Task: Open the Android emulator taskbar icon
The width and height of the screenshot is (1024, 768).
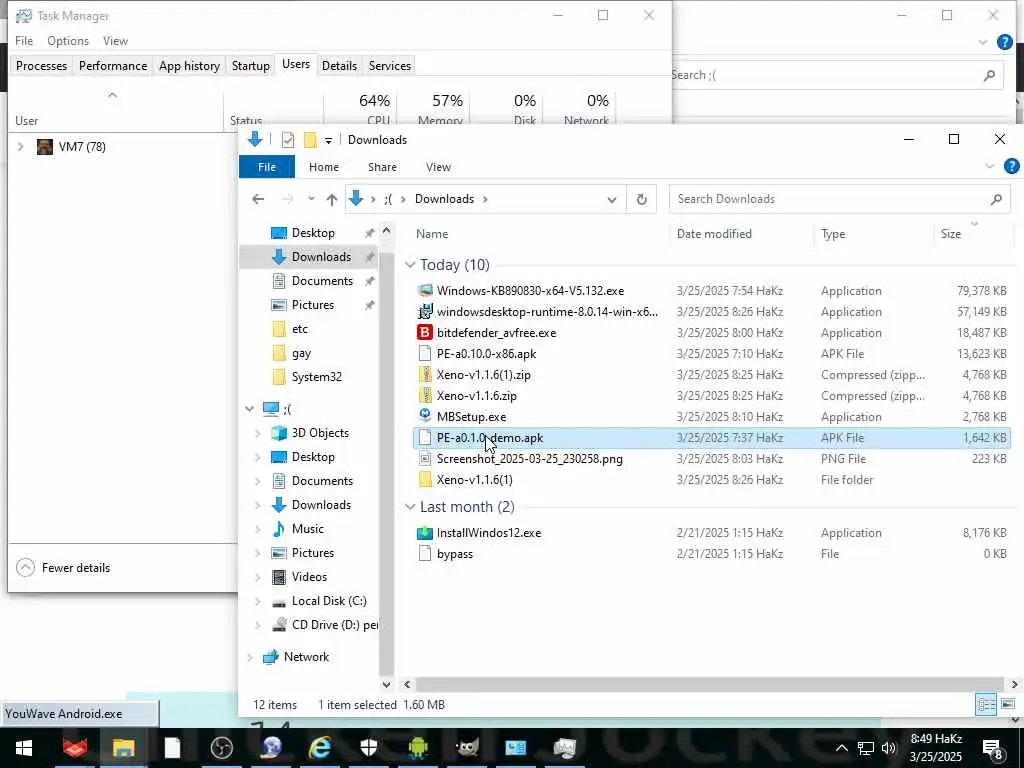Action: pos(418,747)
